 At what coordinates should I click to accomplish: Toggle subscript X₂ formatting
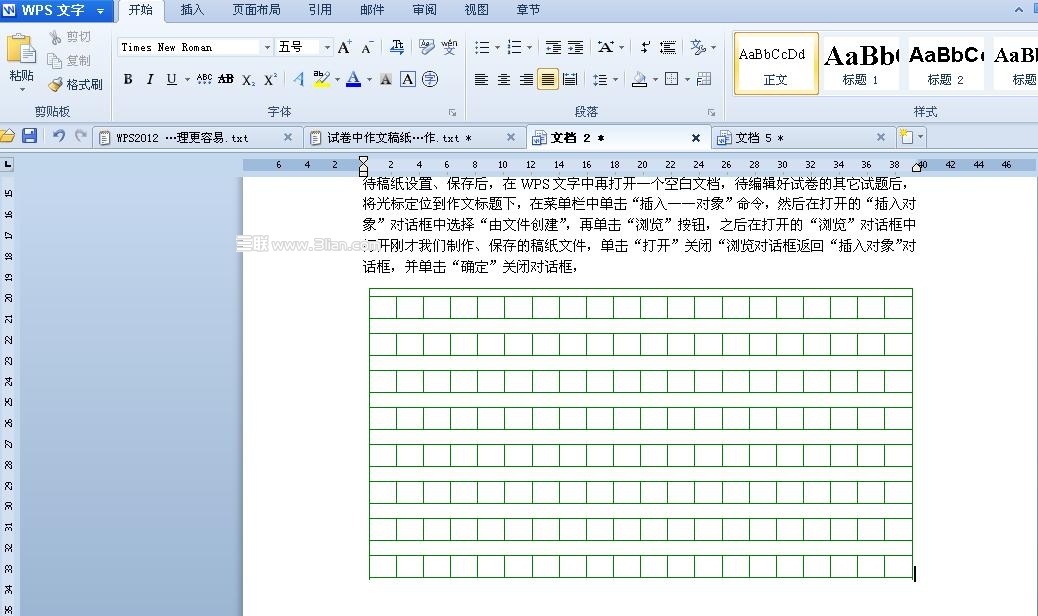[x=248, y=79]
